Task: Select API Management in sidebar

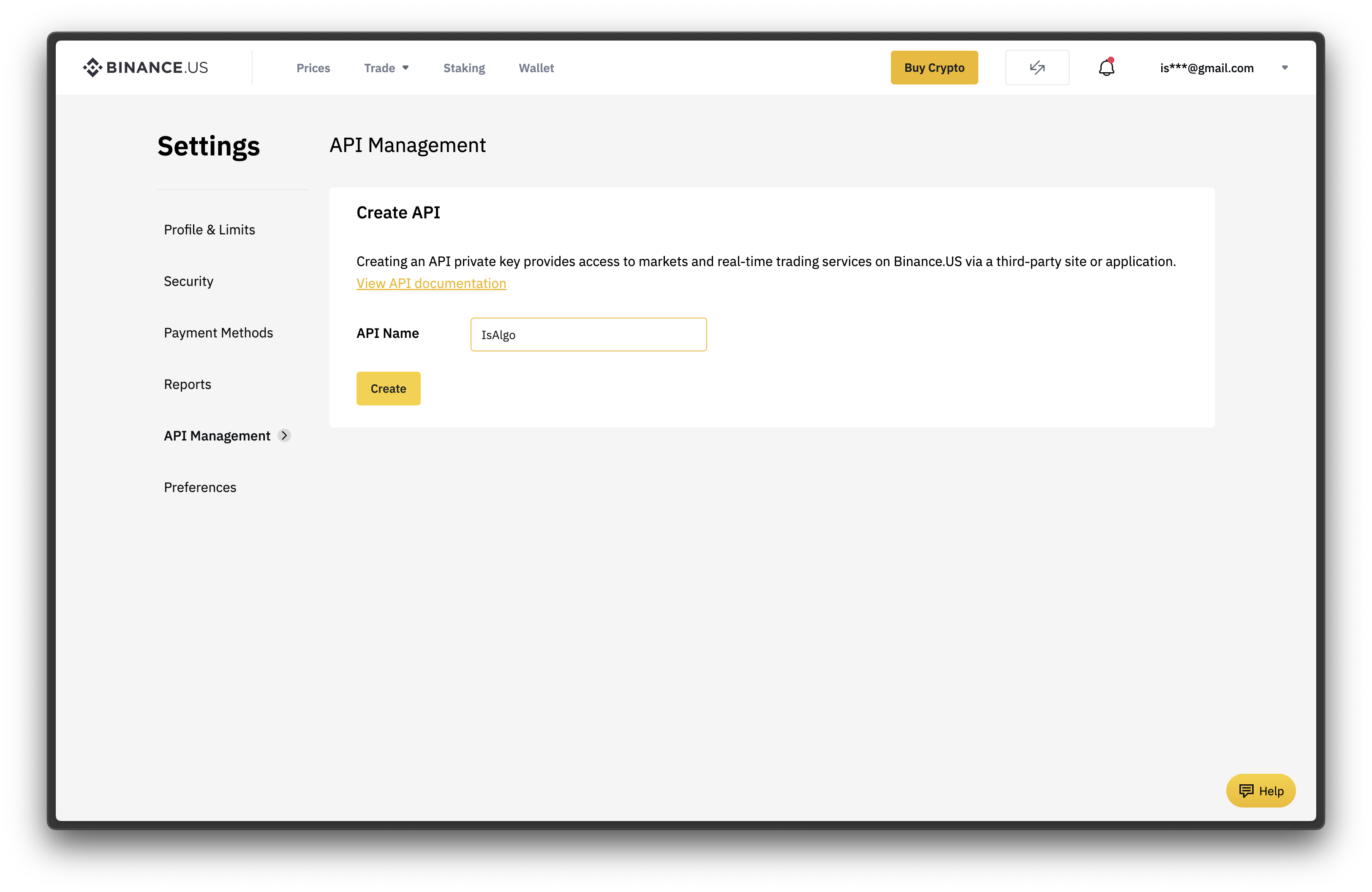Action: 217,435
